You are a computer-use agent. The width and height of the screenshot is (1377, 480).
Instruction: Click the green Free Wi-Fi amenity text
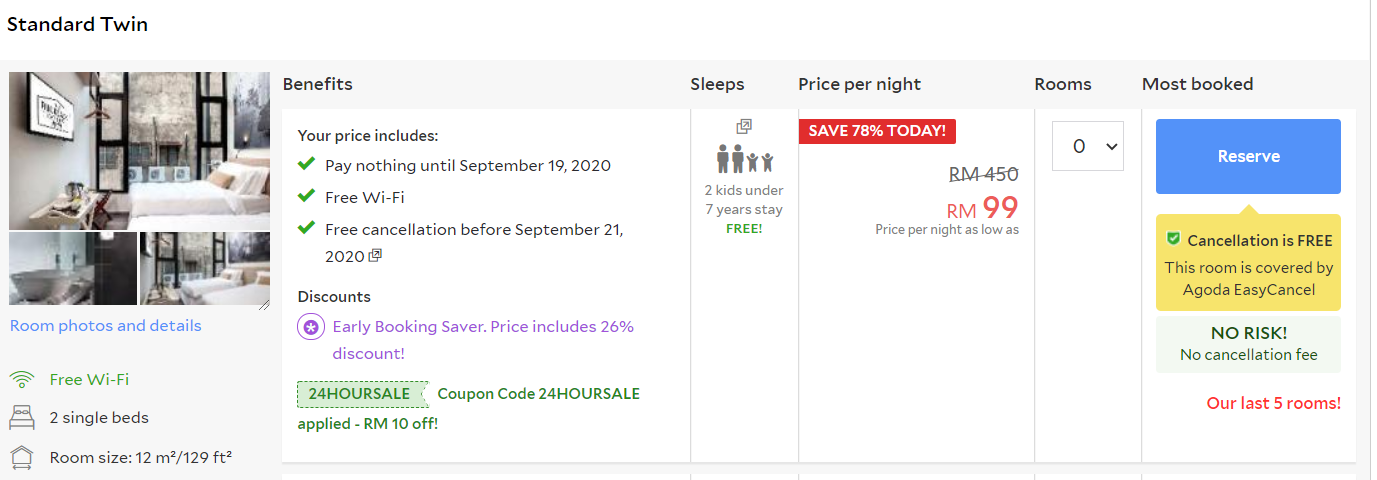(x=89, y=380)
